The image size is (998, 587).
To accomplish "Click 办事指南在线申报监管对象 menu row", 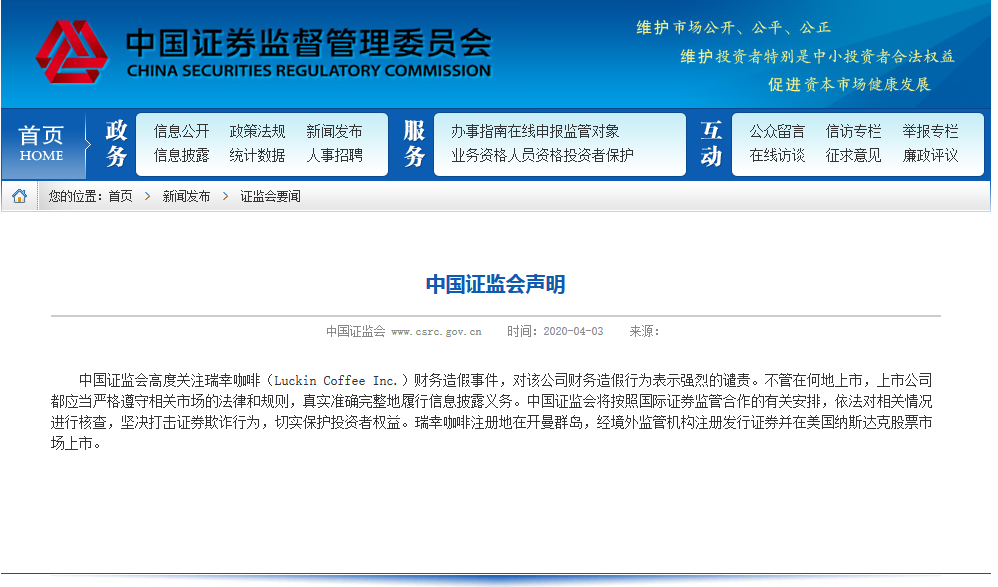I will point(535,131).
